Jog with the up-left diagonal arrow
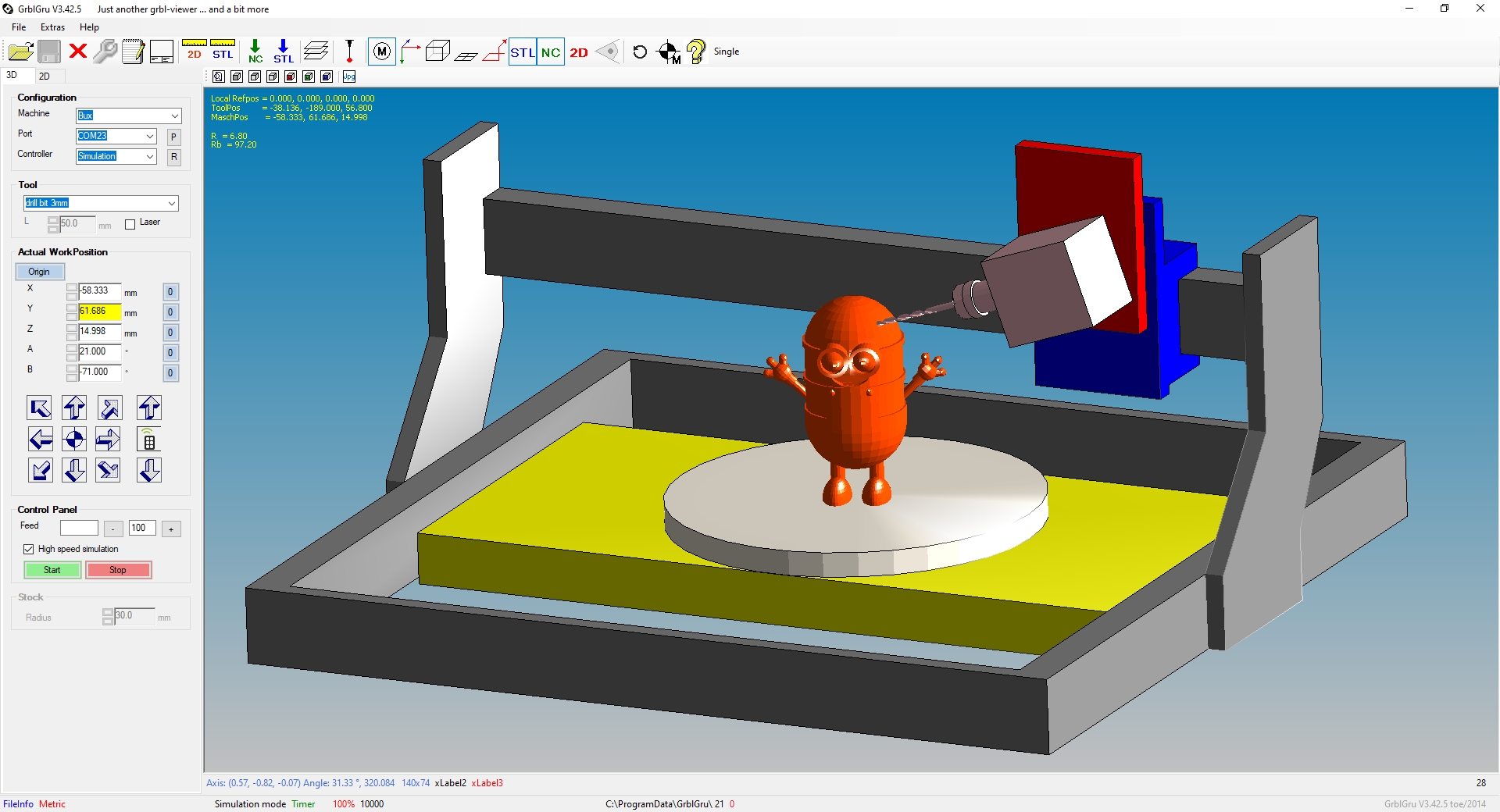The width and height of the screenshot is (1500, 812). (x=40, y=408)
